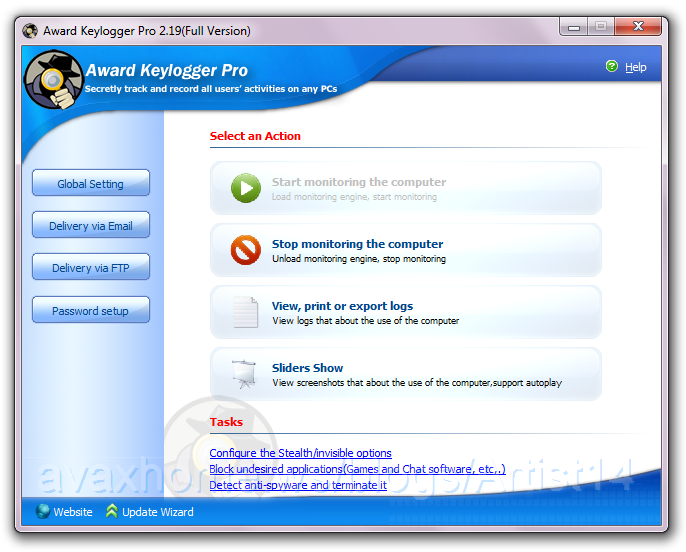Click 'Secretly track and record' tagline

click(x=211, y=89)
